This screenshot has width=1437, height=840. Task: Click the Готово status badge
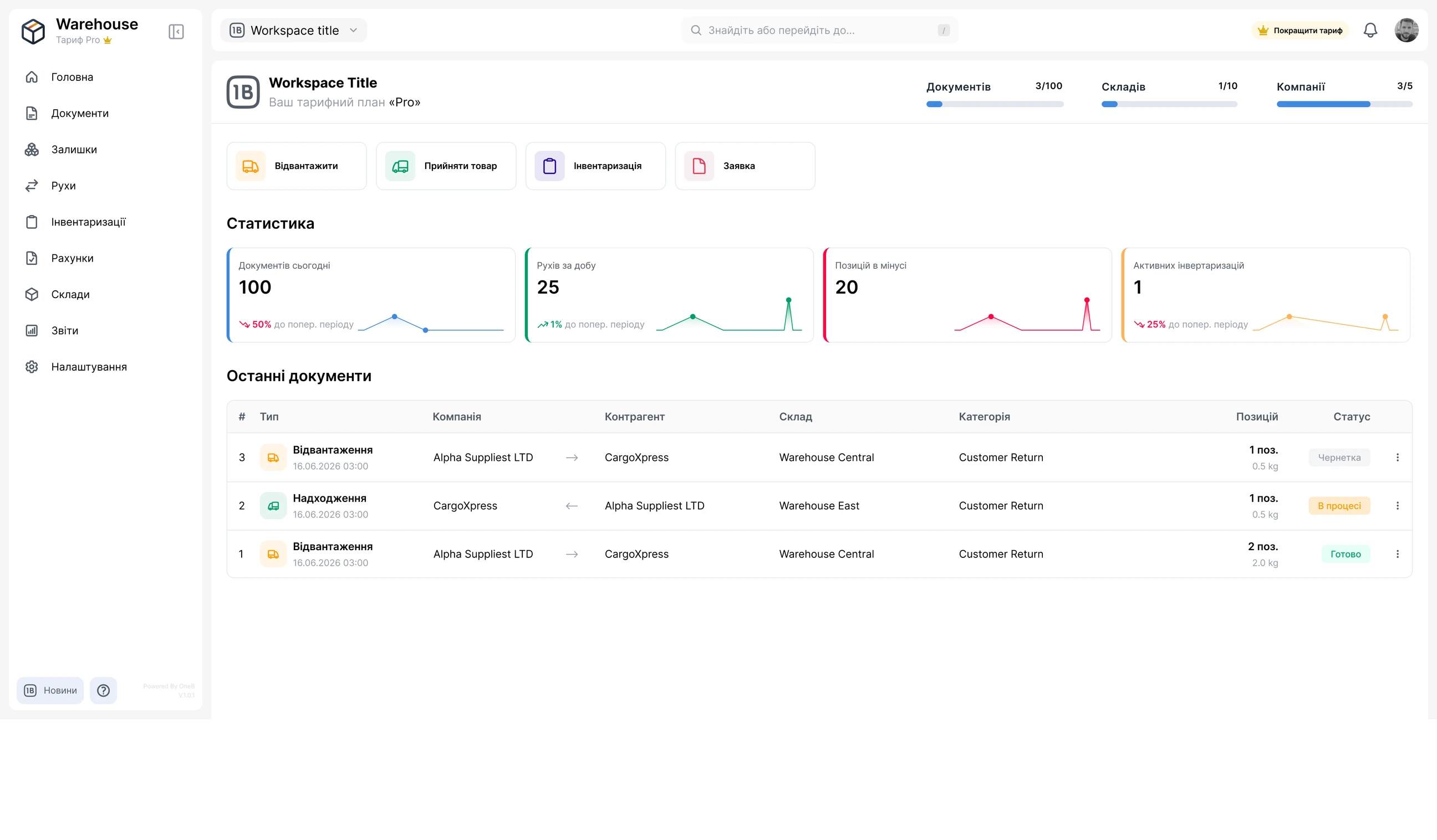click(1345, 554)
